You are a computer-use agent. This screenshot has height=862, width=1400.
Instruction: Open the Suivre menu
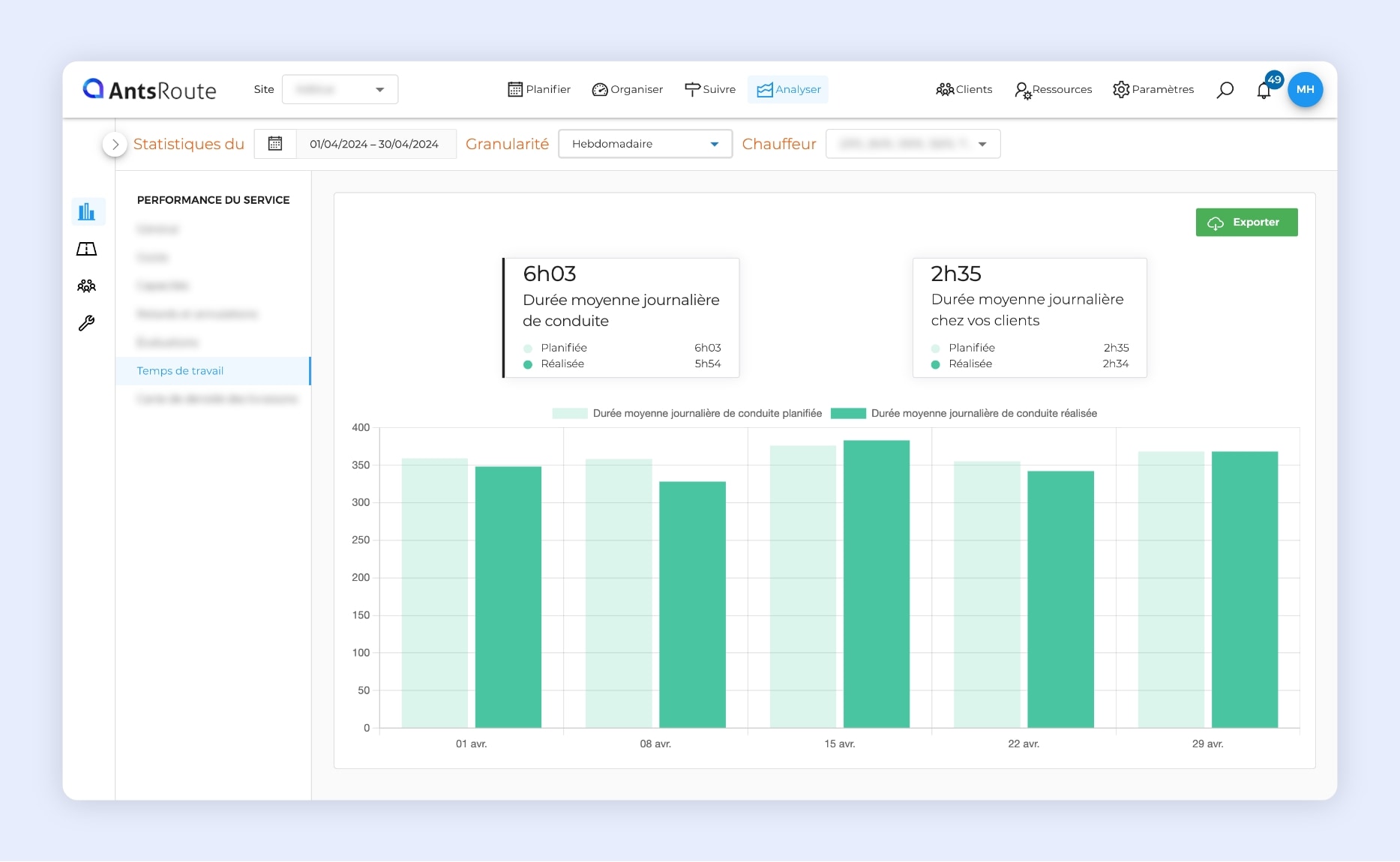tap(710, 90)
